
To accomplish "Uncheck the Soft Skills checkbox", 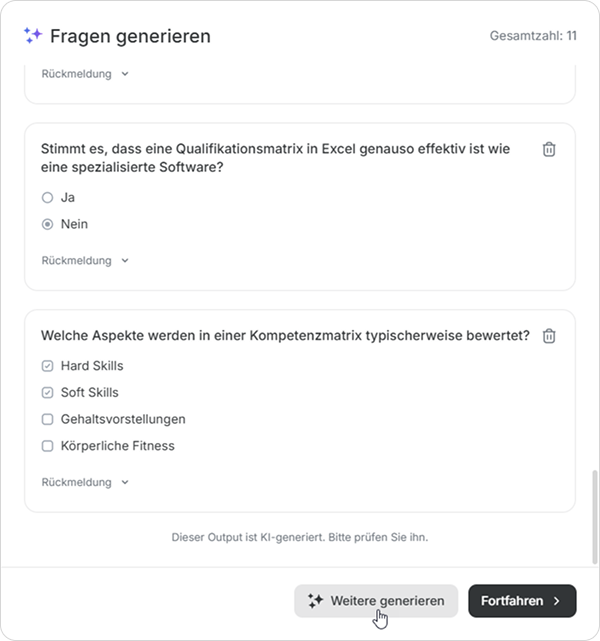I will (47, 393).
